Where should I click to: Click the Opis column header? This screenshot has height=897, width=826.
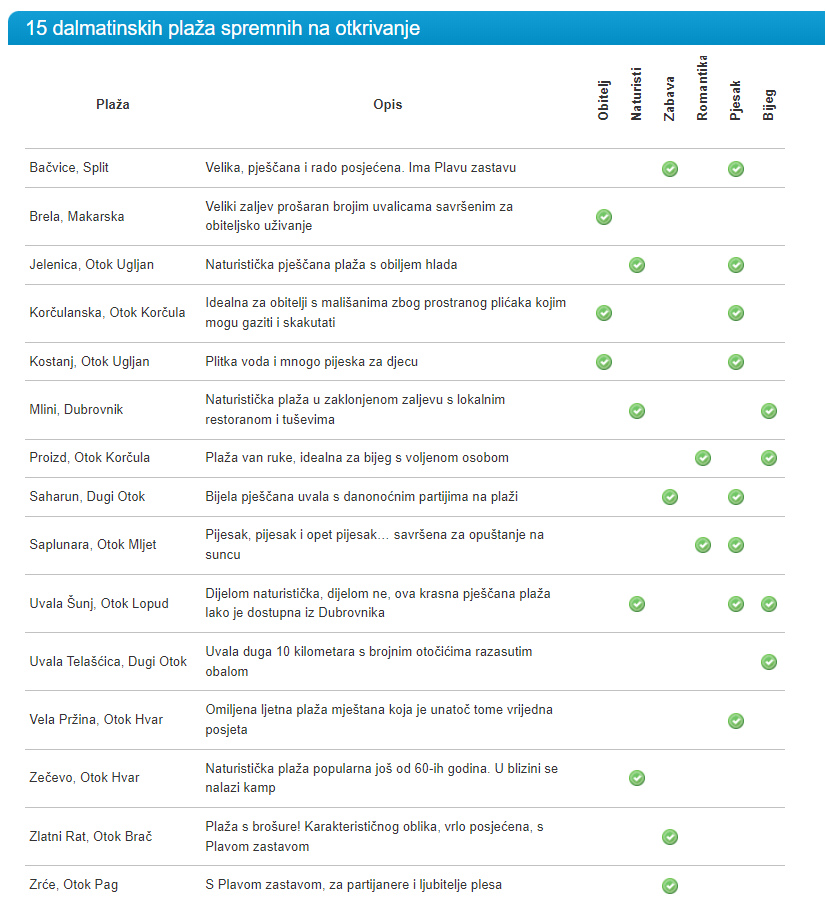388,105
